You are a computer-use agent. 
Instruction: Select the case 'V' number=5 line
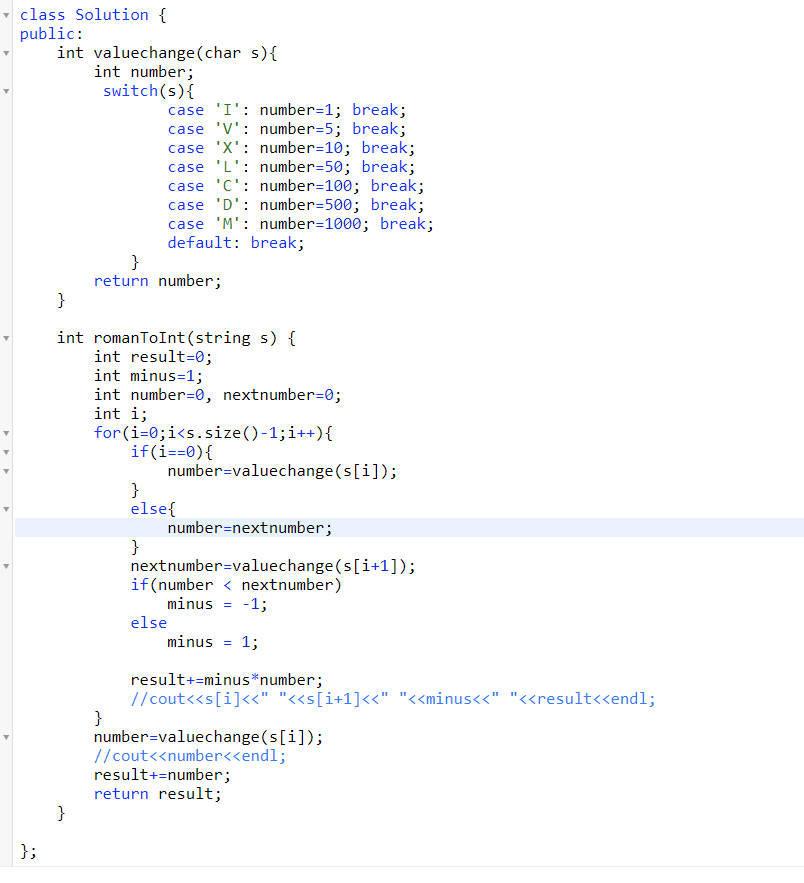point(287,129)
